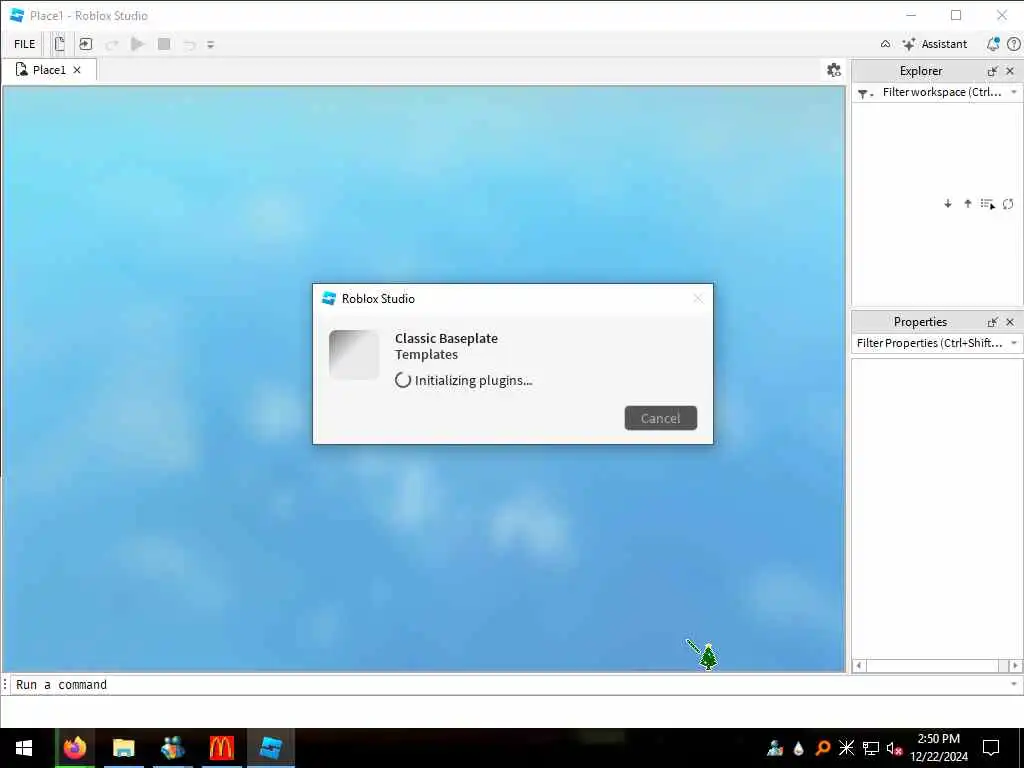The image size is (1024, 768).
Task: Open the McDonald's app taskbar icon
Action: pyautogui.click(x=221, y=748)
